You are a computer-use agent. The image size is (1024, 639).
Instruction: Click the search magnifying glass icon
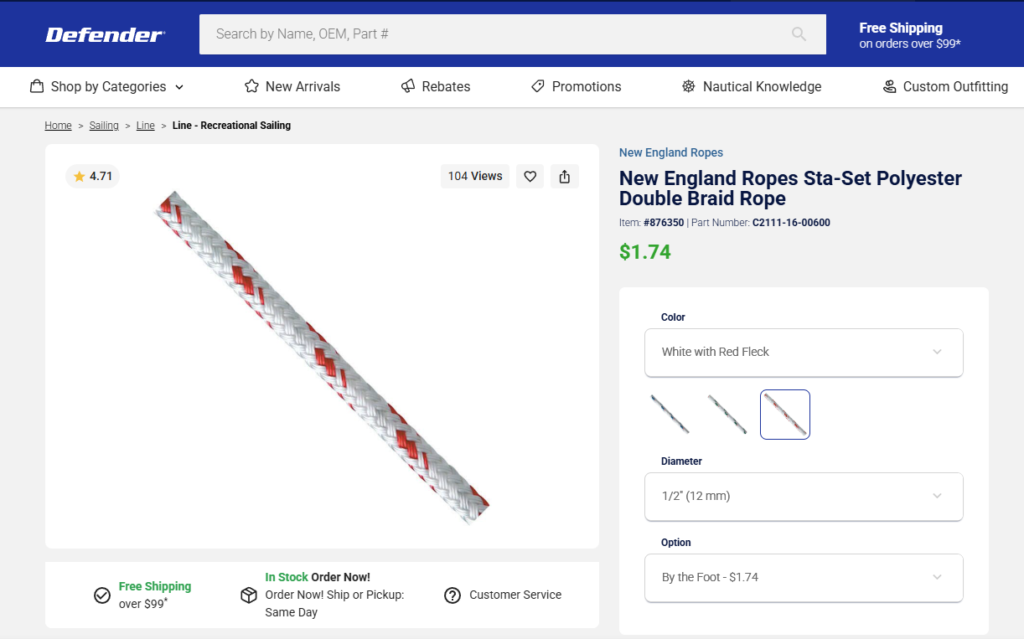798,34
